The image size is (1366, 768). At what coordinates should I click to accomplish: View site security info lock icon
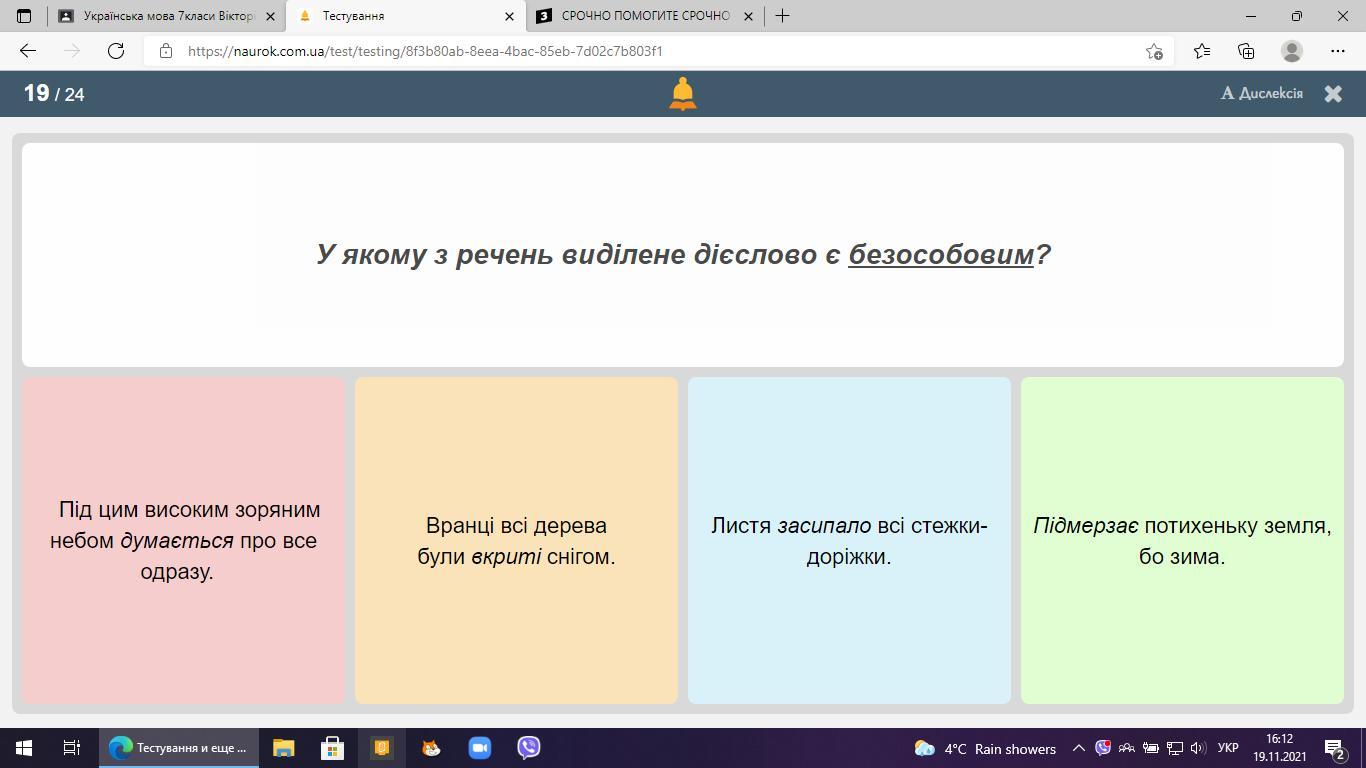pos(166,51)
